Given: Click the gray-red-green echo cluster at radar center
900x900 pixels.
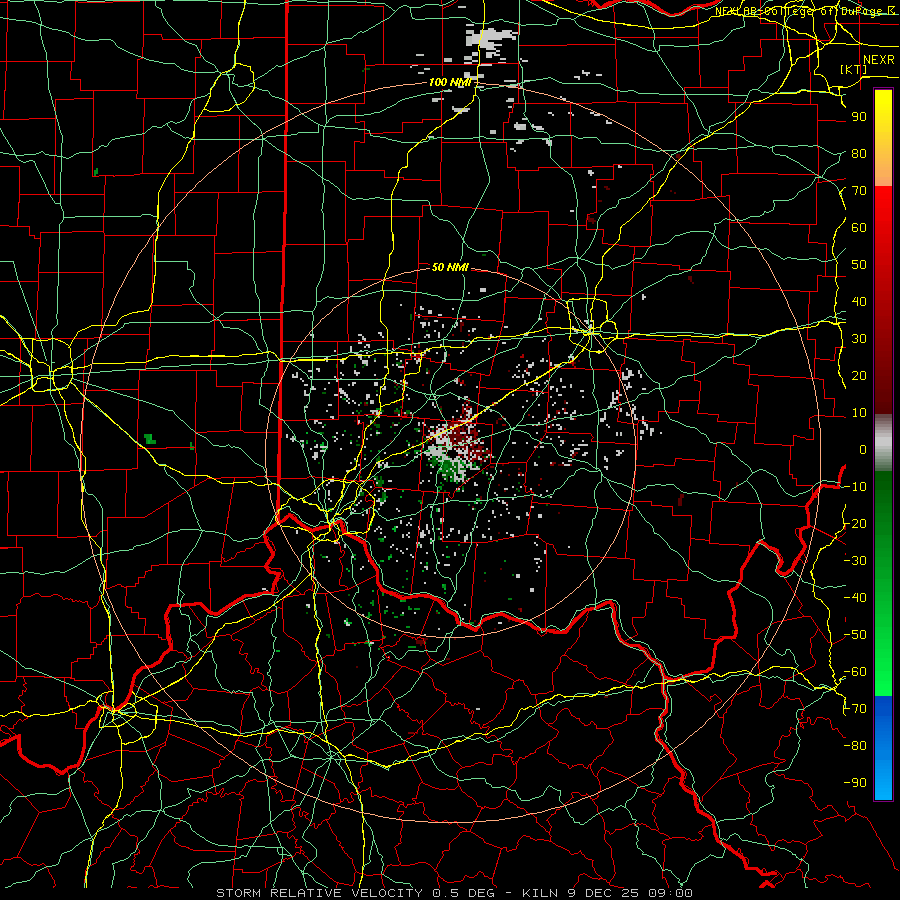Looking at the screenshot, I should point(456,449).
